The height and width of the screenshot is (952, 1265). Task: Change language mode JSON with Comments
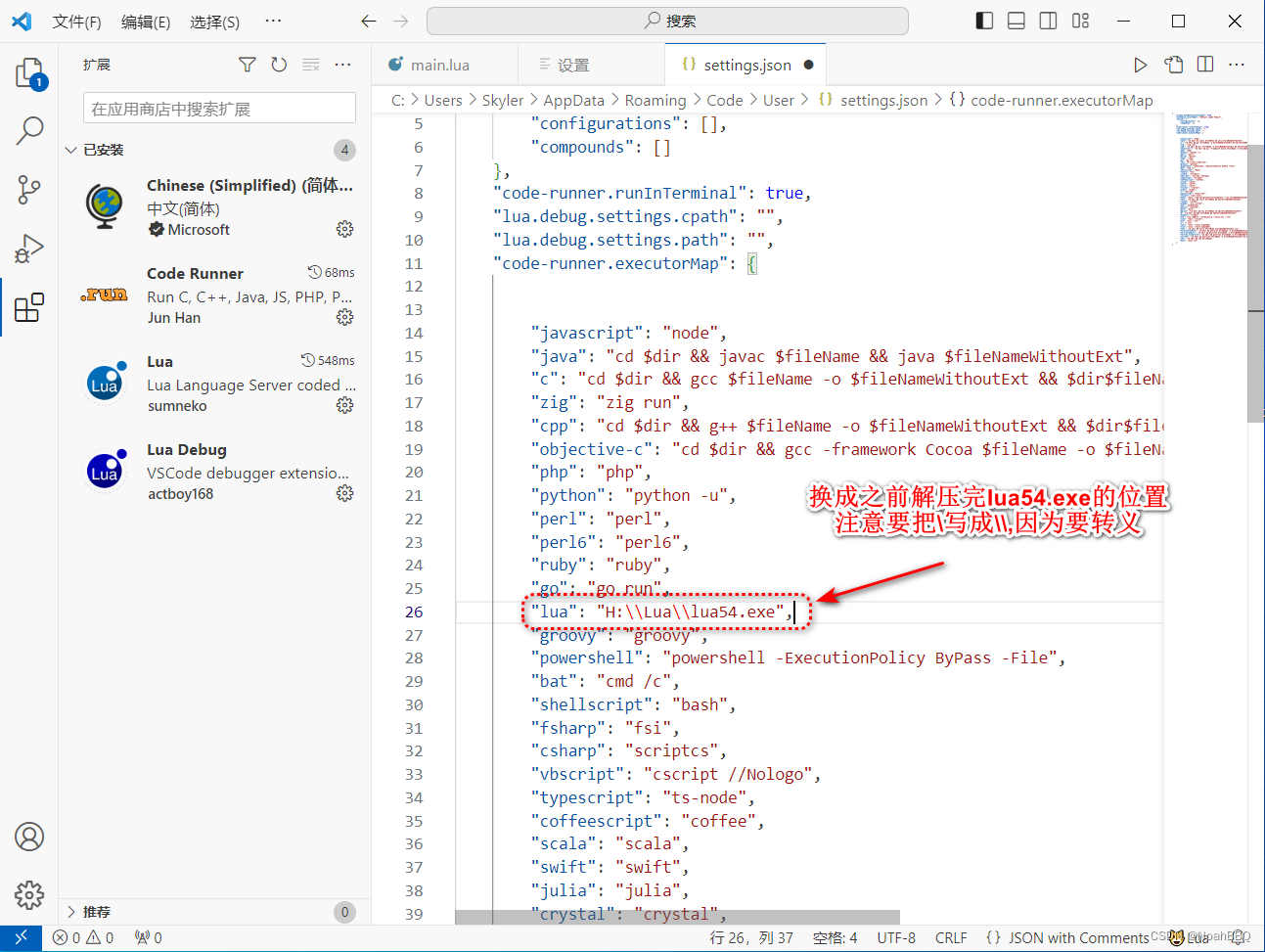(1078, 937)
